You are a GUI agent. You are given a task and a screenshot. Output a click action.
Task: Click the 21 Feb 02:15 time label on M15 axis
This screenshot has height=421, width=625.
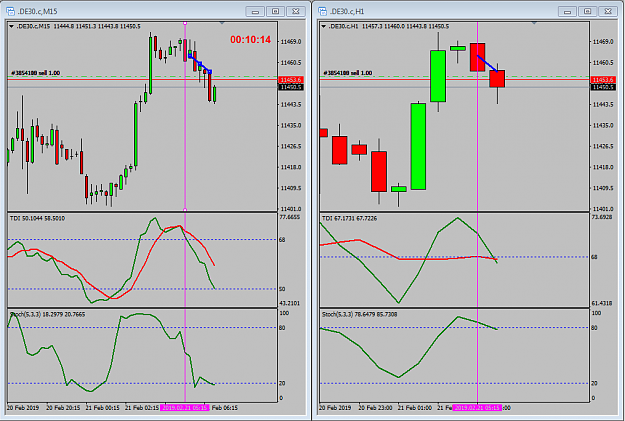tap(142, 408)
